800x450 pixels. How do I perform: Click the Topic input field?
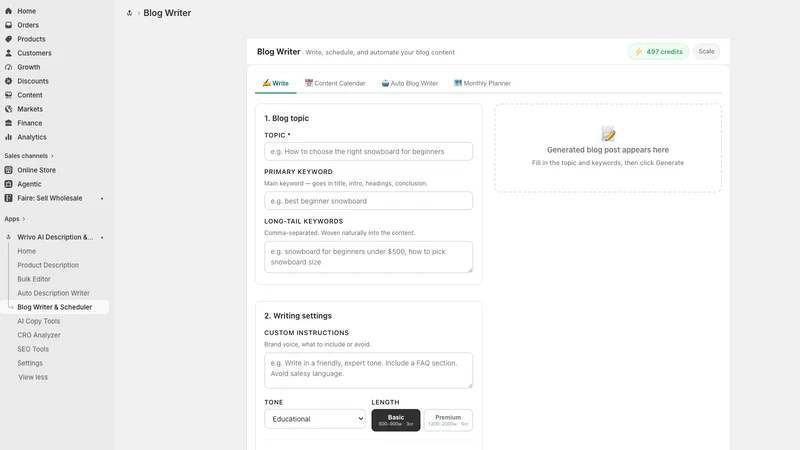368,152
